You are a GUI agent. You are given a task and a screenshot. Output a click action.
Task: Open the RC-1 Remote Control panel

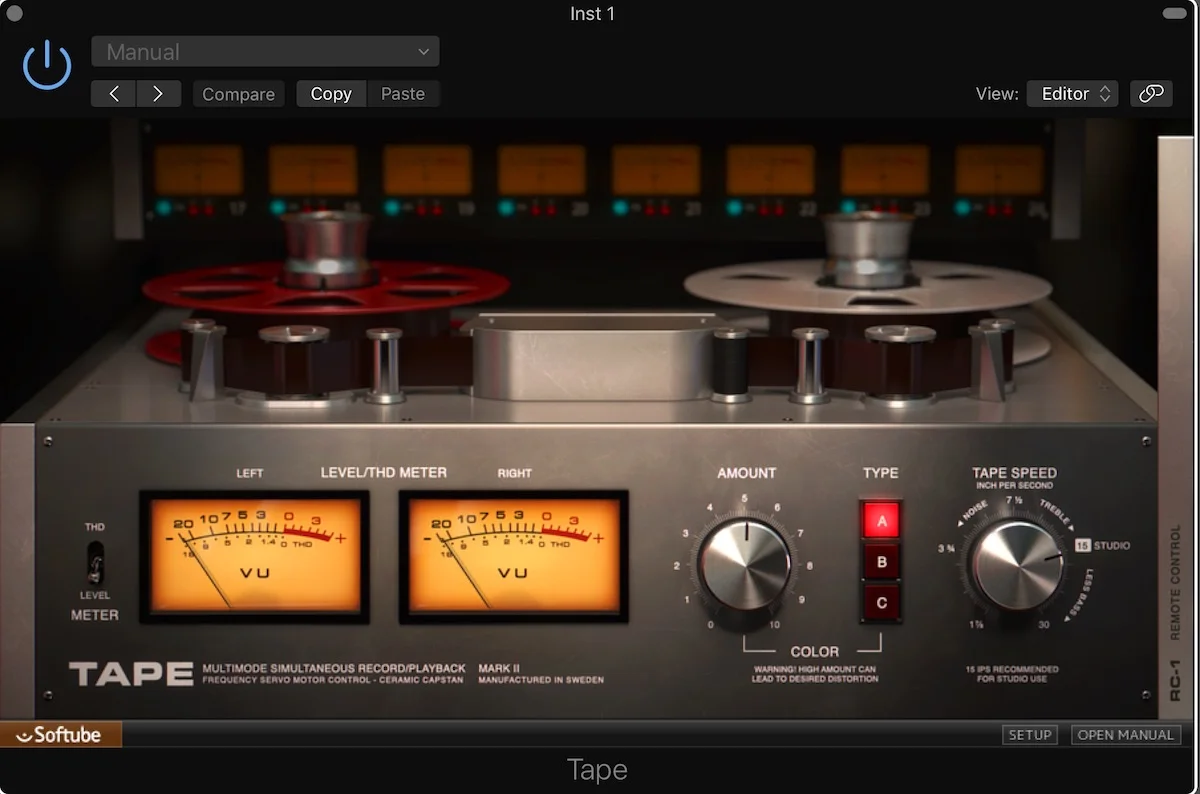[1177, 428]
